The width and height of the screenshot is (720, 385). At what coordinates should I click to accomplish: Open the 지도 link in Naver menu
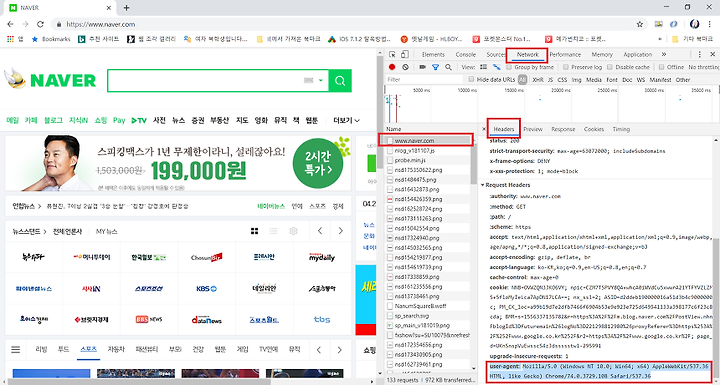(x=242, y=120)
